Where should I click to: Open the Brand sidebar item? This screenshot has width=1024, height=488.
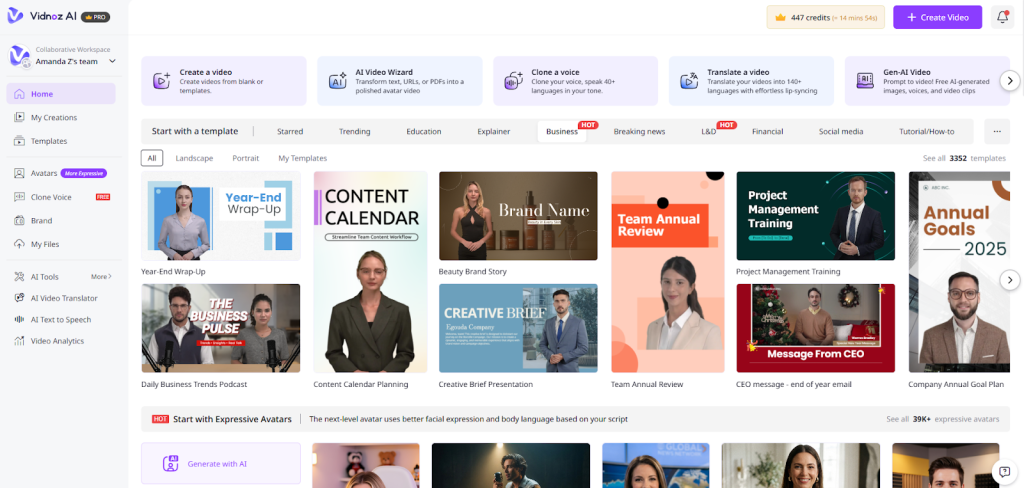[x=41, y=220]
